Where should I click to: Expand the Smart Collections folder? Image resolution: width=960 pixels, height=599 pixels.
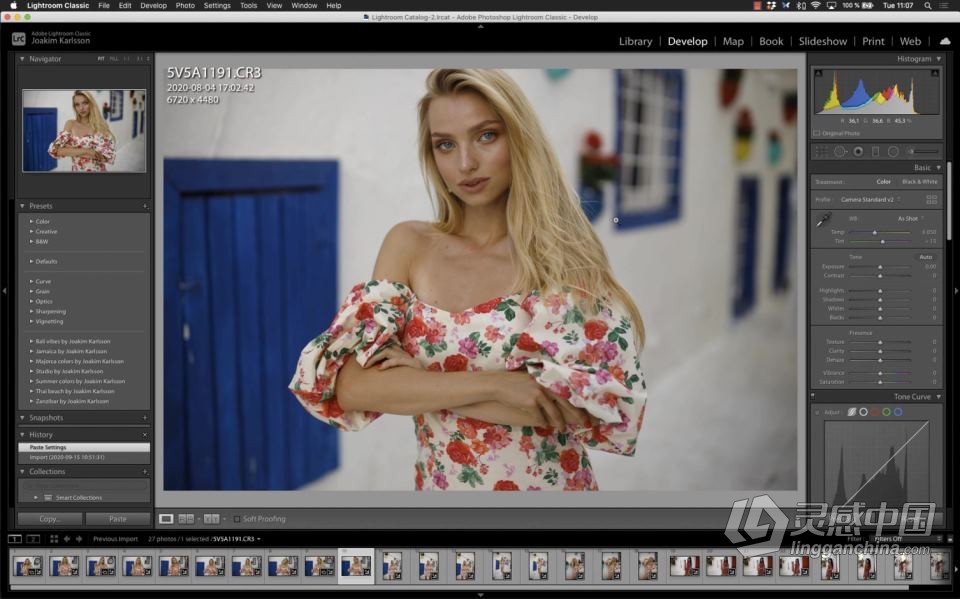coord(36,498)
